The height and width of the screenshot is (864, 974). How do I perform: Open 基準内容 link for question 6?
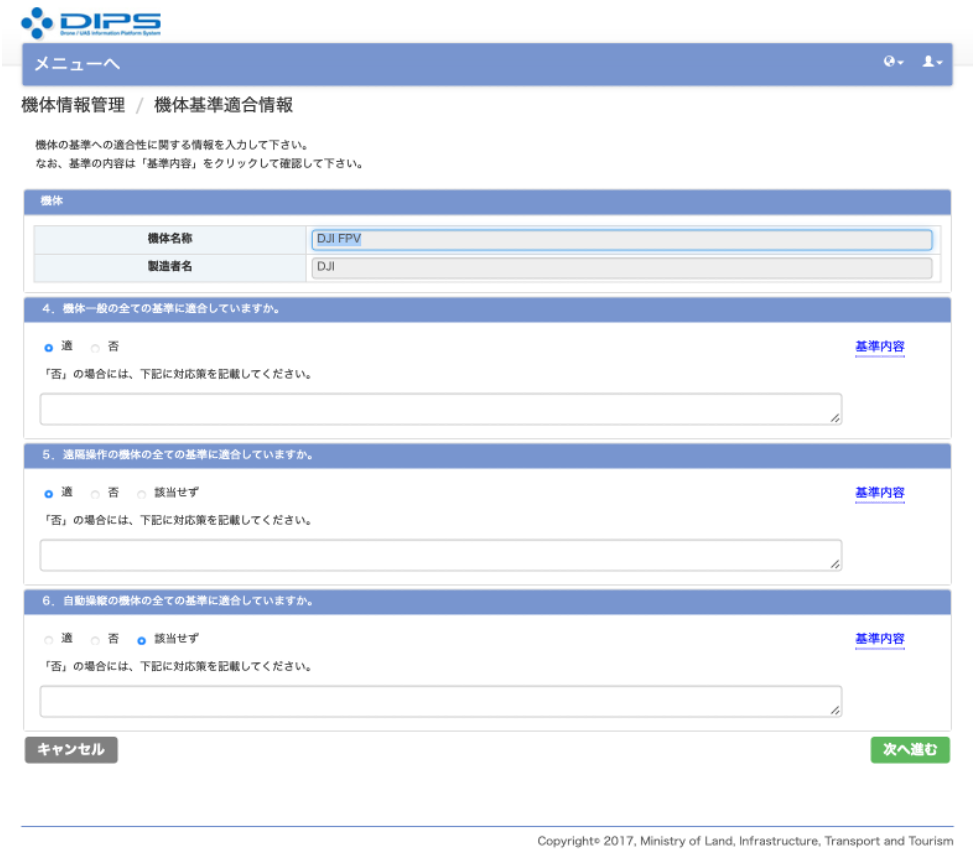tap(879, 639)
